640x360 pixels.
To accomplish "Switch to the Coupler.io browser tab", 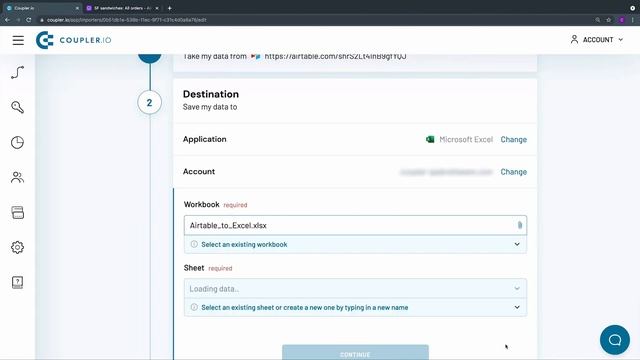I will 41,8.
